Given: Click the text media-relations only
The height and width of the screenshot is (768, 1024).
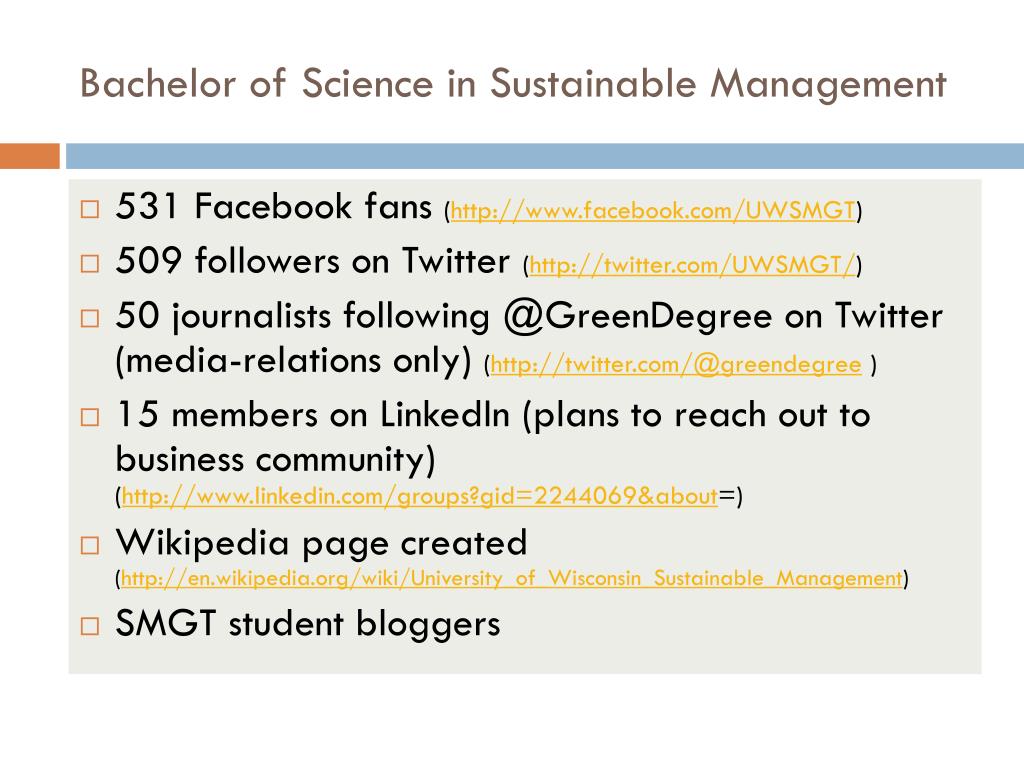Looking at the screenshot, I should pyautogui.click(x=293, y=361).
